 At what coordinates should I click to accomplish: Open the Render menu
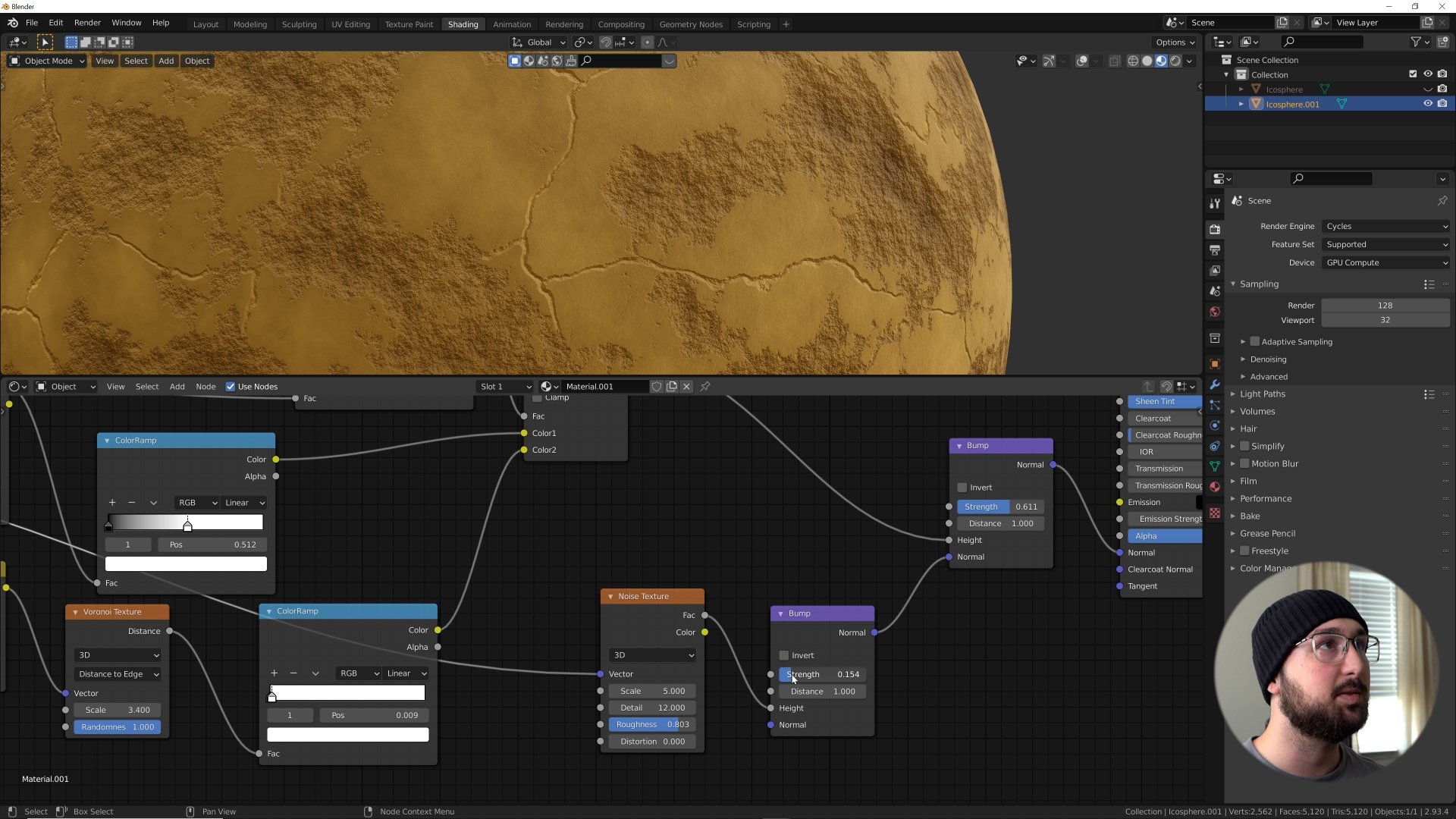pyautogui.click(x=87, y=23)
